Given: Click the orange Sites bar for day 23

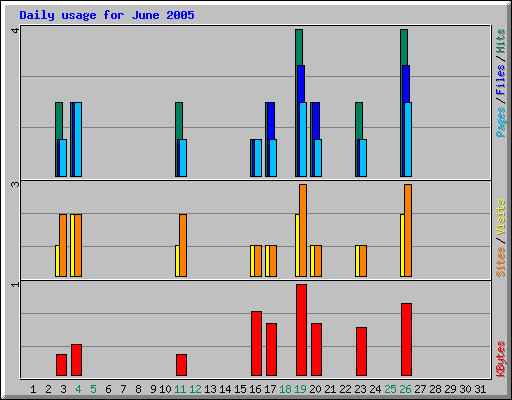Looking at the screenshot, I should (363, 261).
